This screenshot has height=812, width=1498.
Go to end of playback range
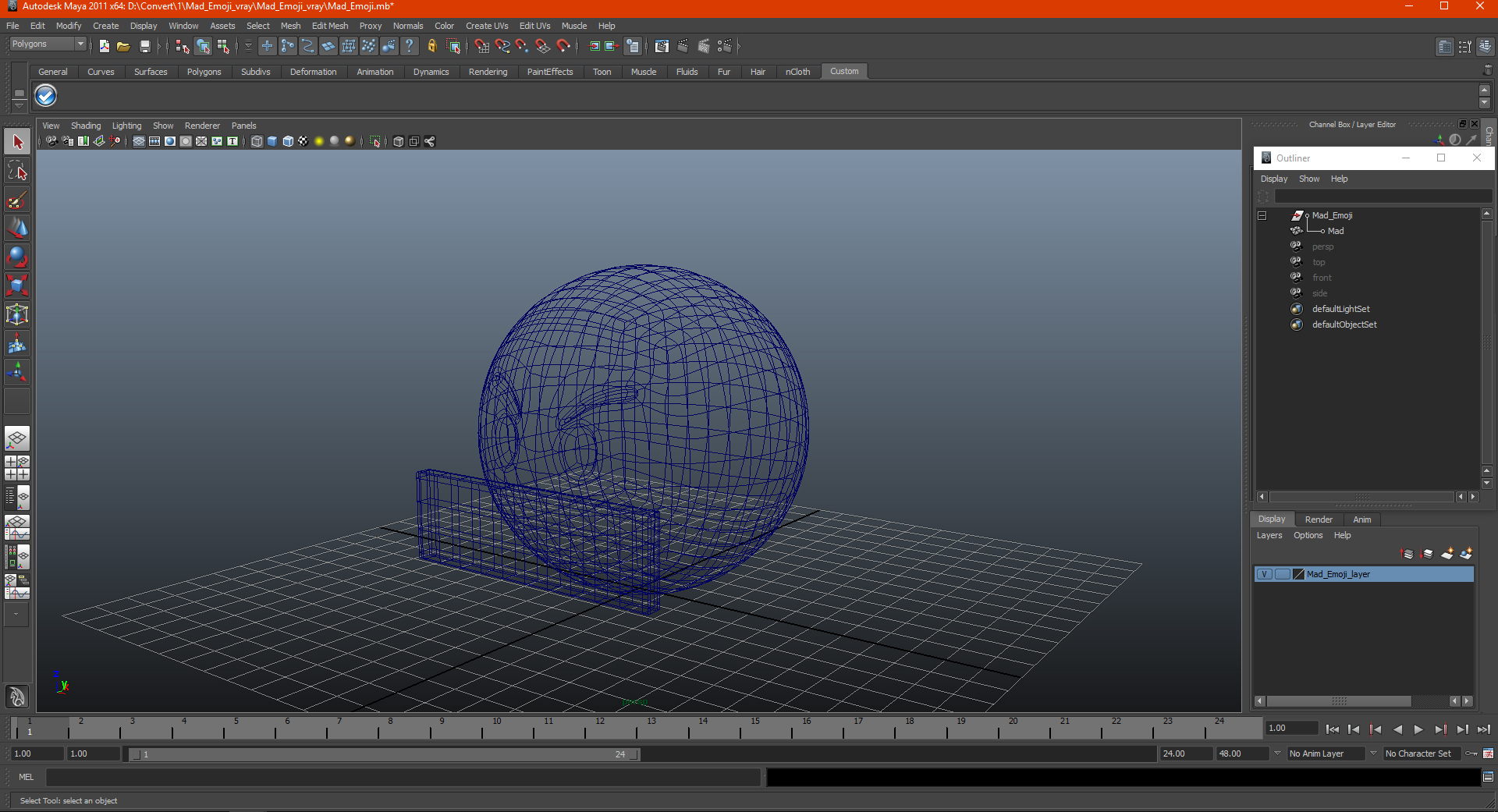(1483, 729)
